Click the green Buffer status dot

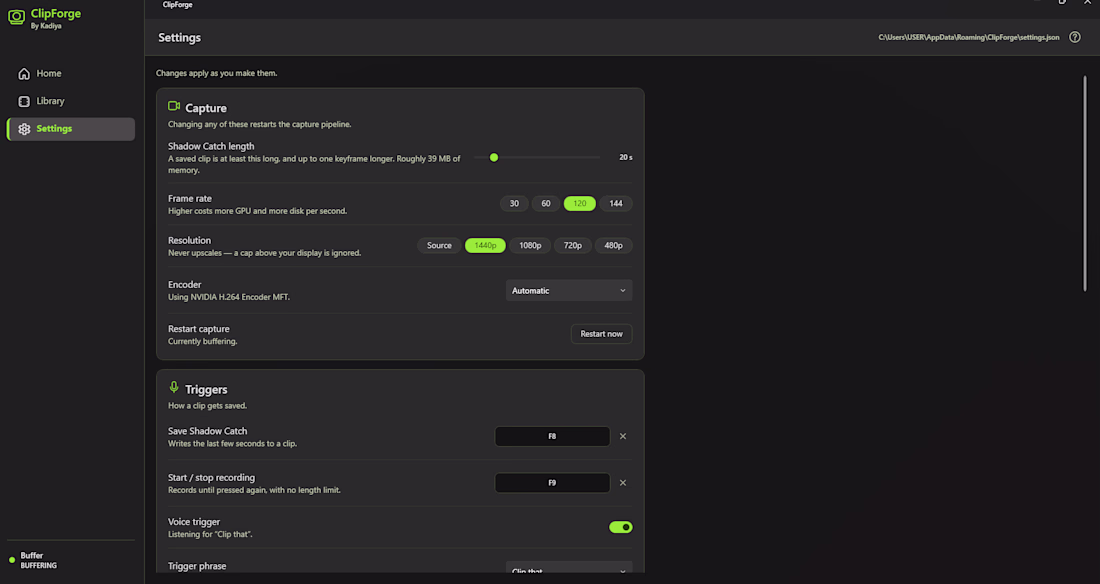pyautogui.click(x=12, y=560)
